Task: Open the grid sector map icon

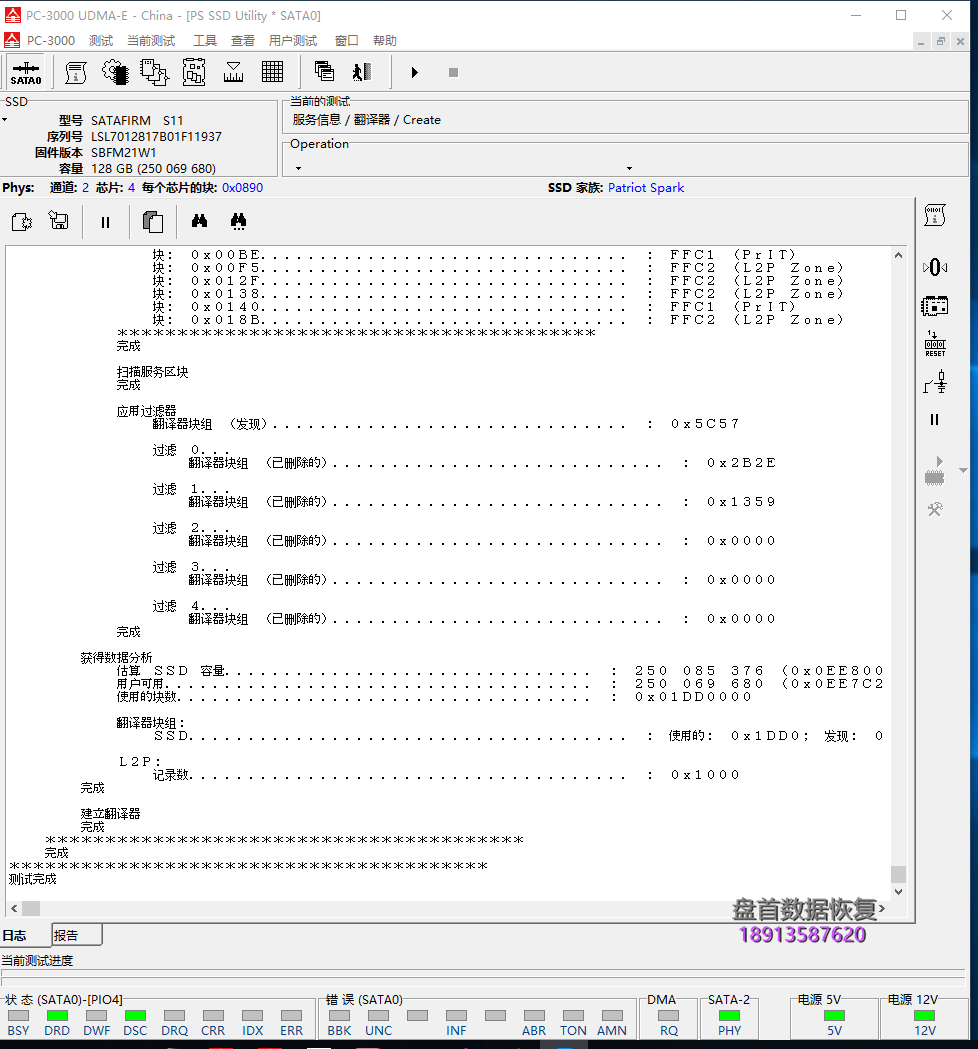Action: pos(272,72)
